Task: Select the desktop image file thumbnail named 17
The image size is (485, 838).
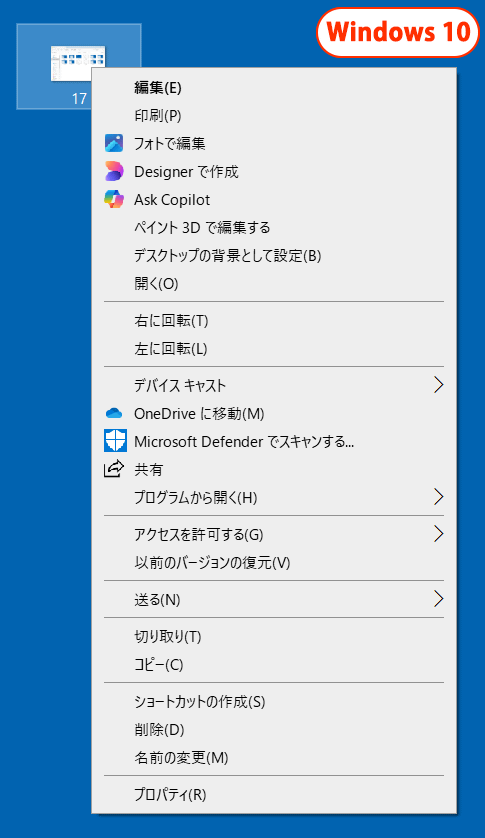Action: pos(78,64)
